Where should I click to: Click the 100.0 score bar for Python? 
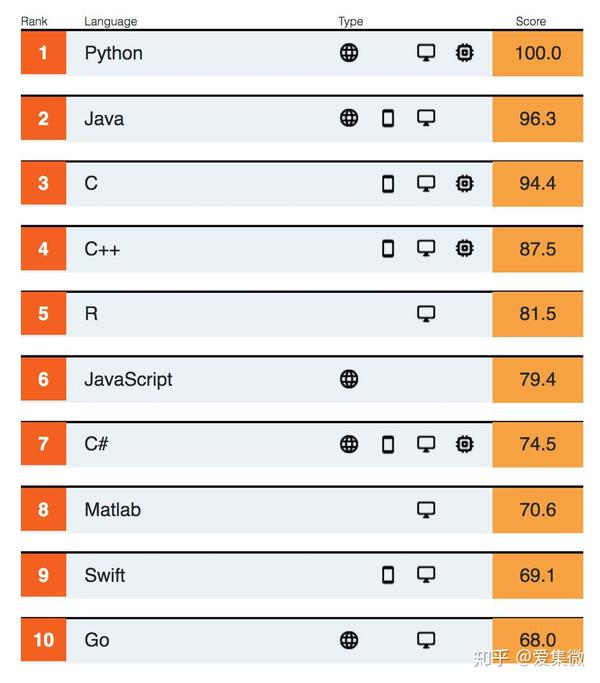click(537, 53)
